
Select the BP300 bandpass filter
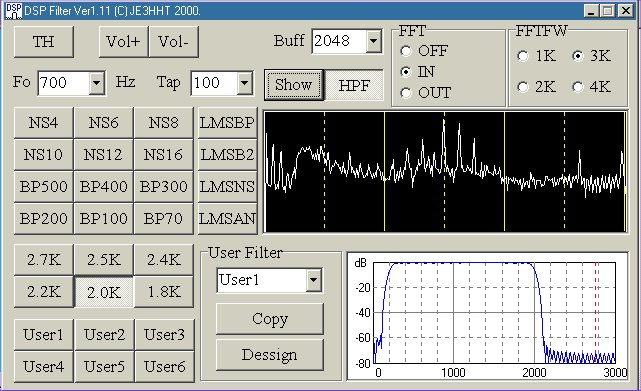click(x=164, y=187)
